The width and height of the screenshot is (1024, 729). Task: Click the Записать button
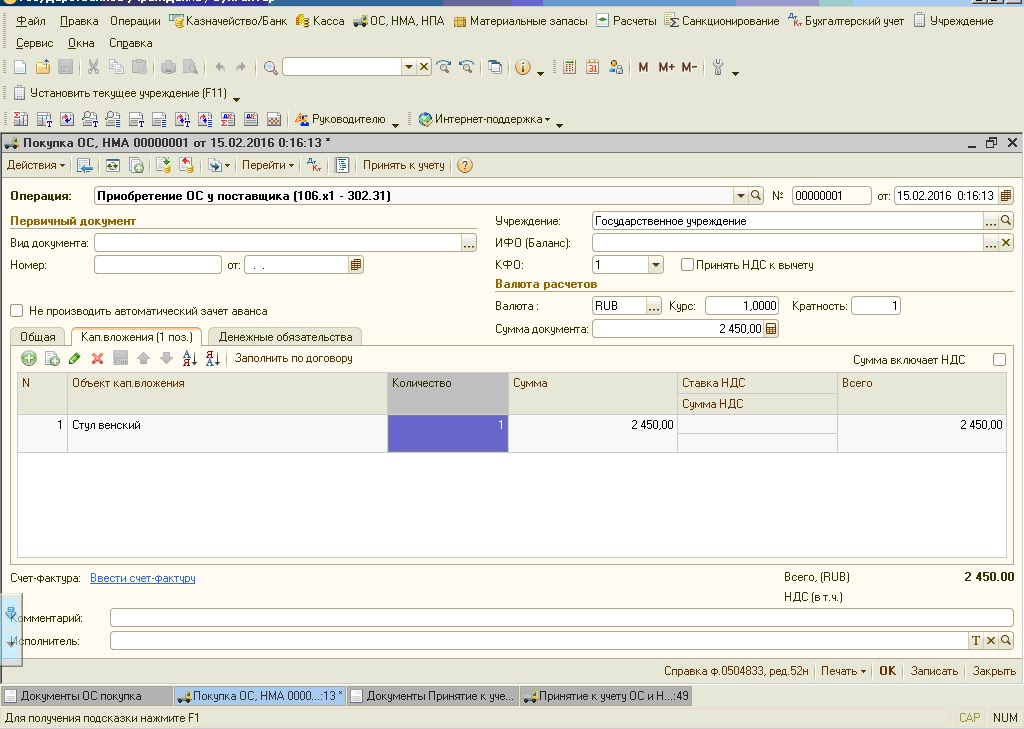click(x=935, y=671)
